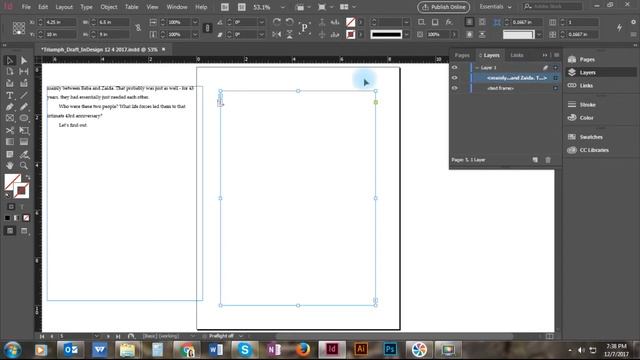
Task: Open Preflight status menu arrow
Action: (241, 336)
